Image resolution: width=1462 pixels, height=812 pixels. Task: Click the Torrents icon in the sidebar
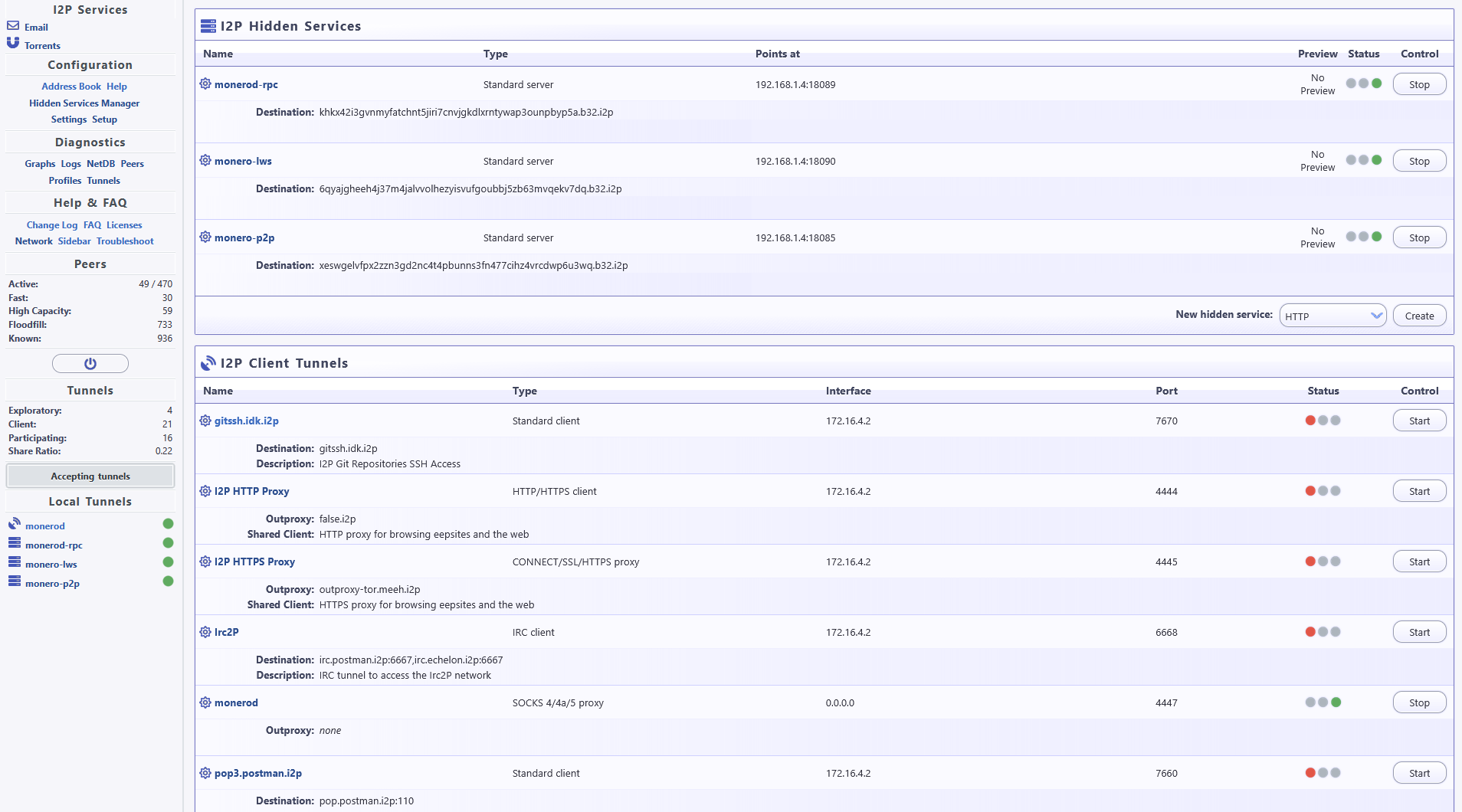(12, 42)
